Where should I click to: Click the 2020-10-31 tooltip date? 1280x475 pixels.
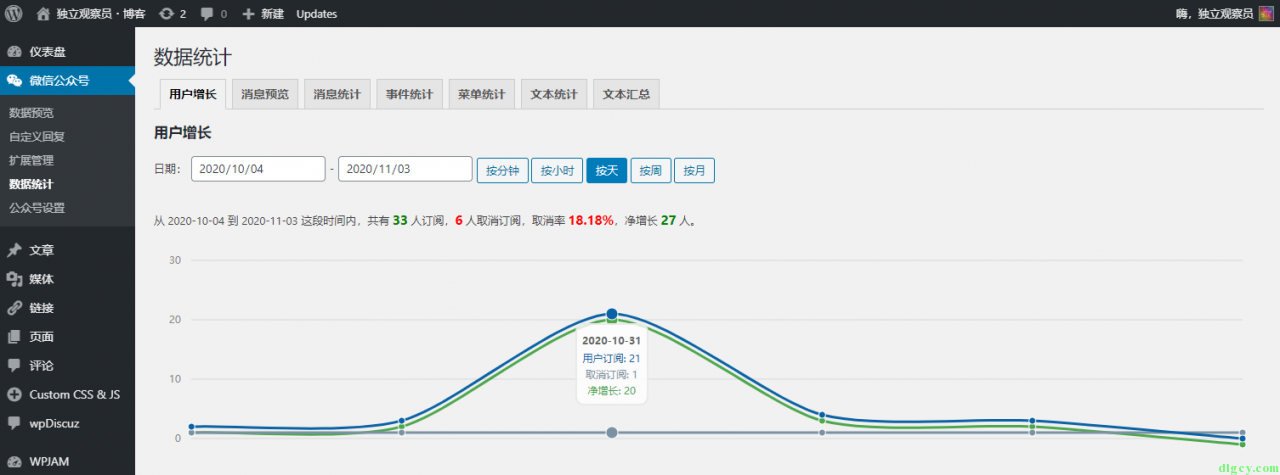(x=611, y=341)
